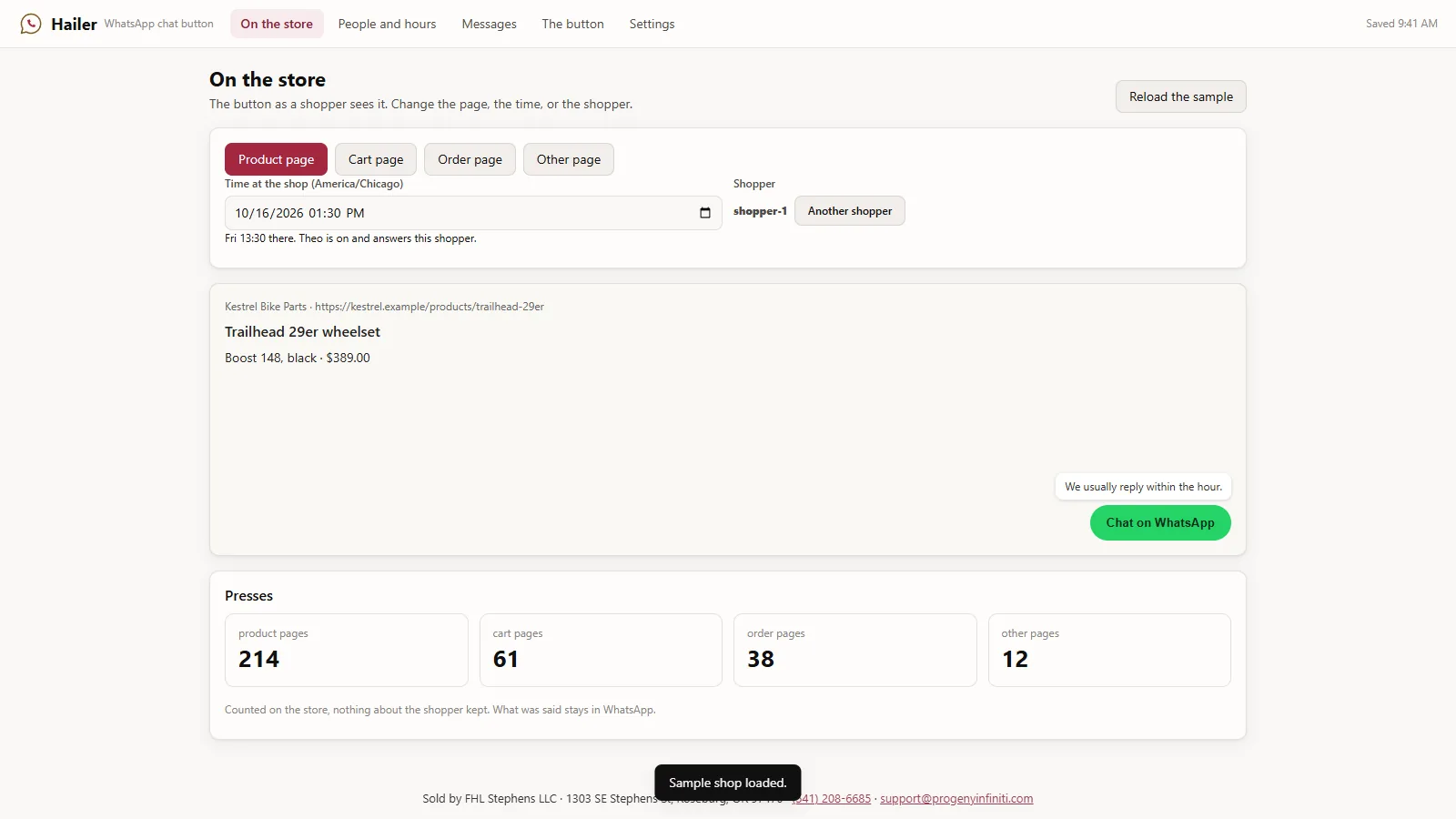1456x819 pixels.
Task: Click the Presses section heading
Action: coord(248,596)
